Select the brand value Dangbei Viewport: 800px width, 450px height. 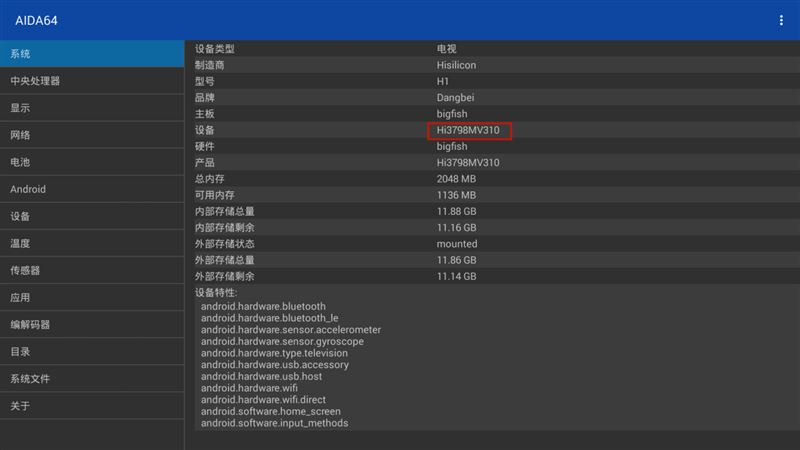455,97
